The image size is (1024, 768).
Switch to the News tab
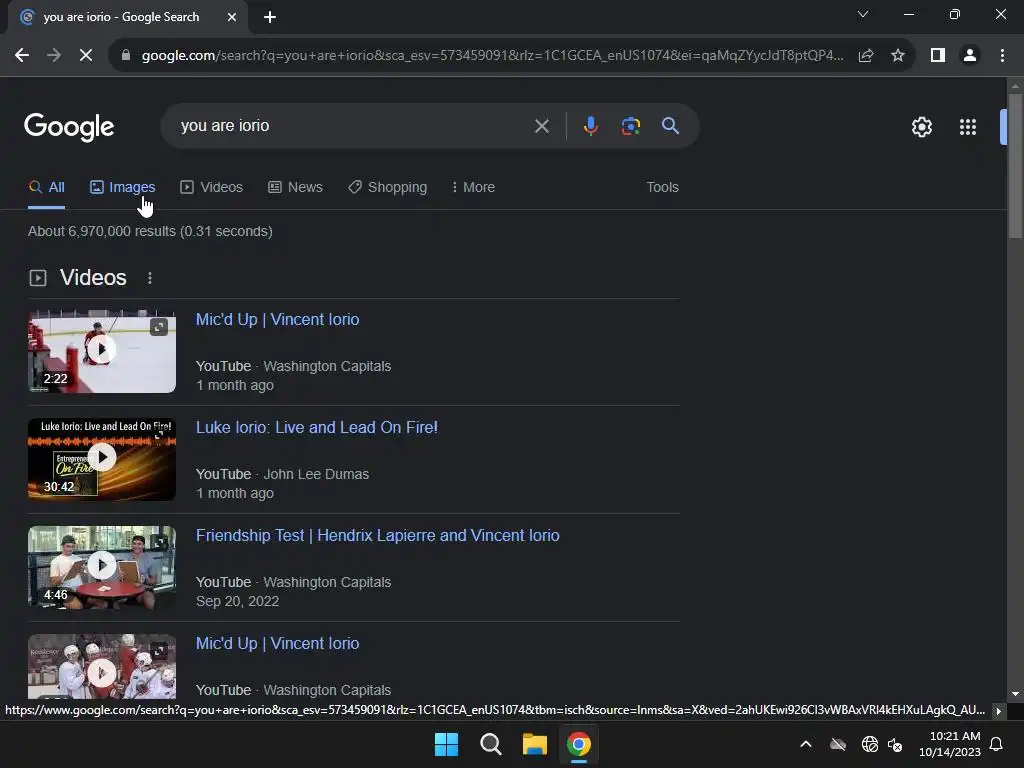(295, 187)
